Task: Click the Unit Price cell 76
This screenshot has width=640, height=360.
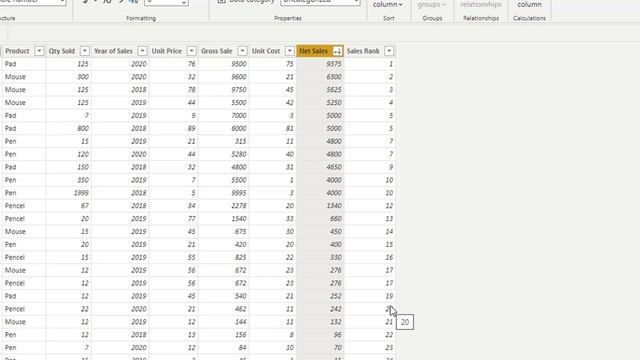Action: point(191,64)
